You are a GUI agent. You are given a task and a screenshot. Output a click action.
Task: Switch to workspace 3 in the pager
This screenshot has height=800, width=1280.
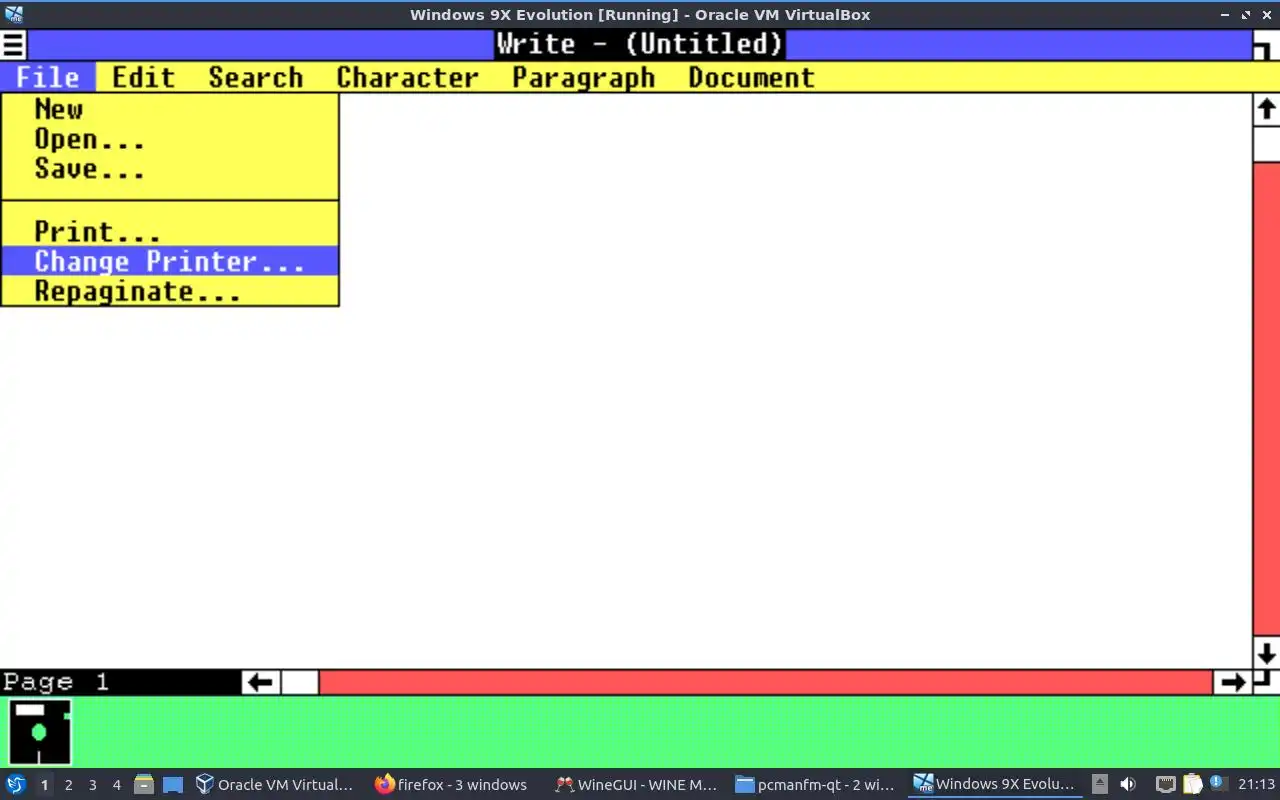[x=93, y=785]
